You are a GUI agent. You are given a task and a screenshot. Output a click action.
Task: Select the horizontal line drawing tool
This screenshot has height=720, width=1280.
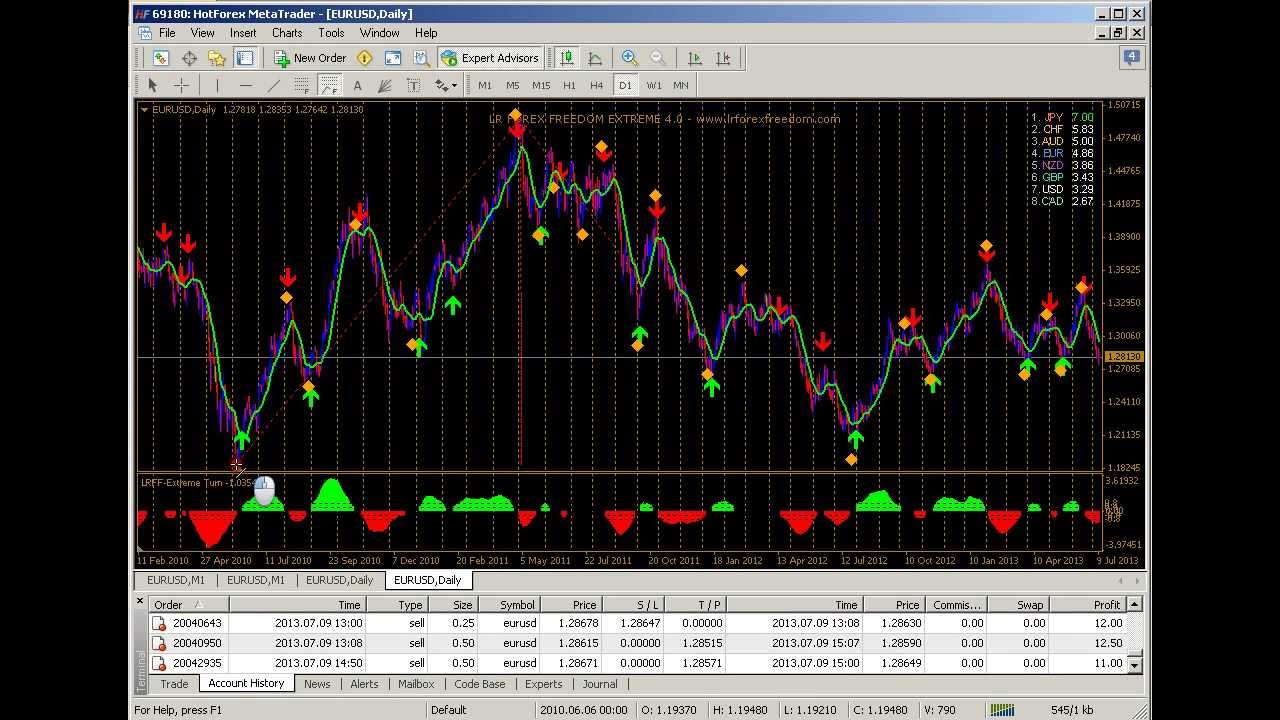245,85
